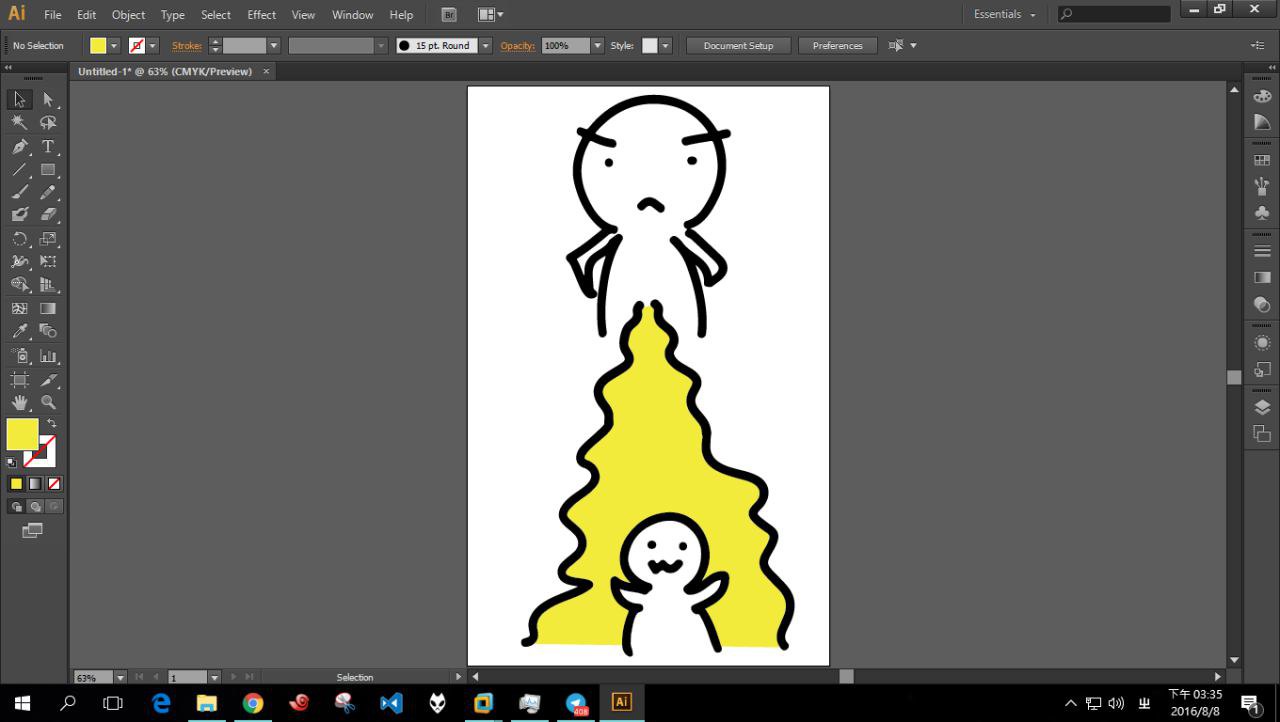1280x722 pixels.
Task: Open the Symbols panel icon
Action: 1262,212
